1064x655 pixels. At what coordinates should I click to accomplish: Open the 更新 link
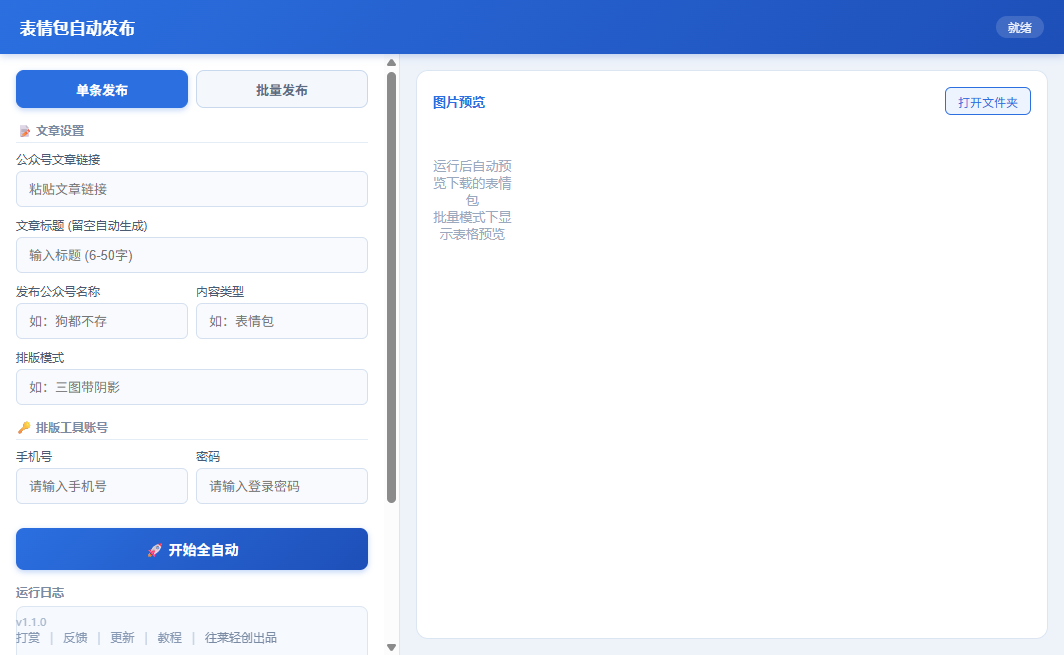(x=122, y=637)
